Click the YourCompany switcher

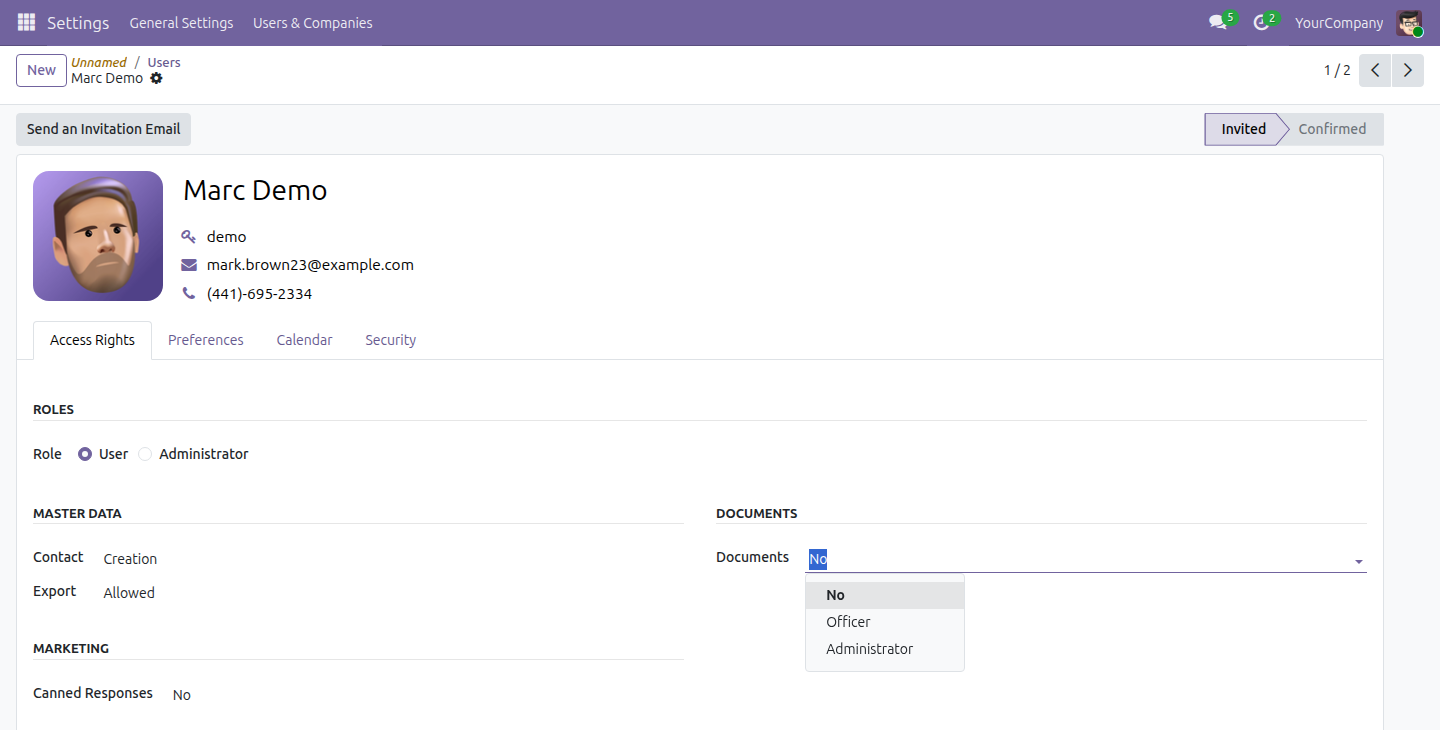pos(1339,23)
